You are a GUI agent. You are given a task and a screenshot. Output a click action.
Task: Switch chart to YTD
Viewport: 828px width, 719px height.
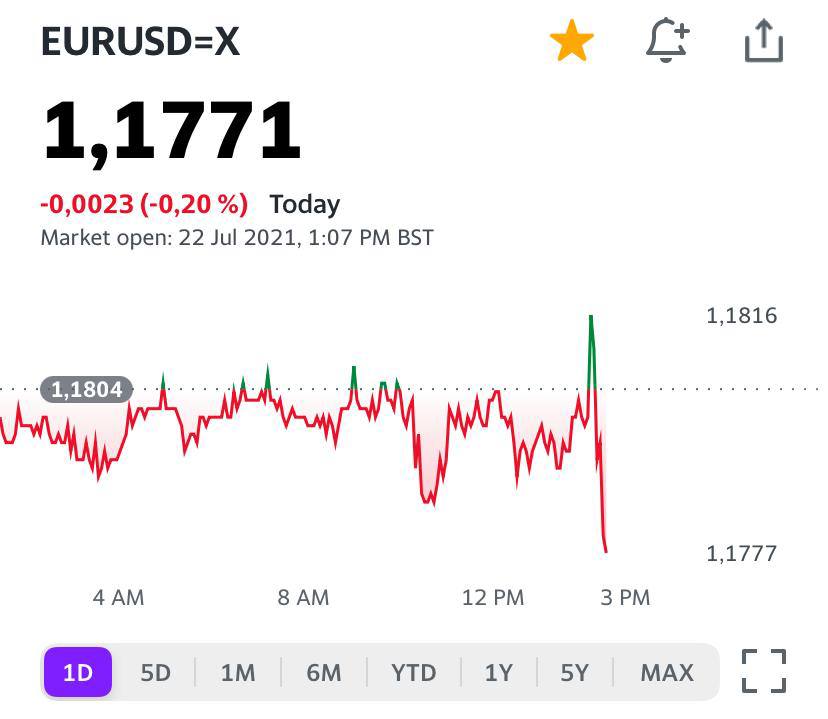tap(414, 672)
